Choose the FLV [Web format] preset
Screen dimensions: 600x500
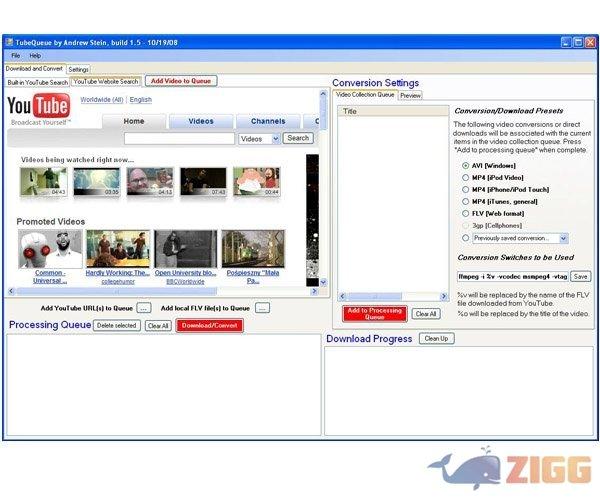(x=465, y=213)
